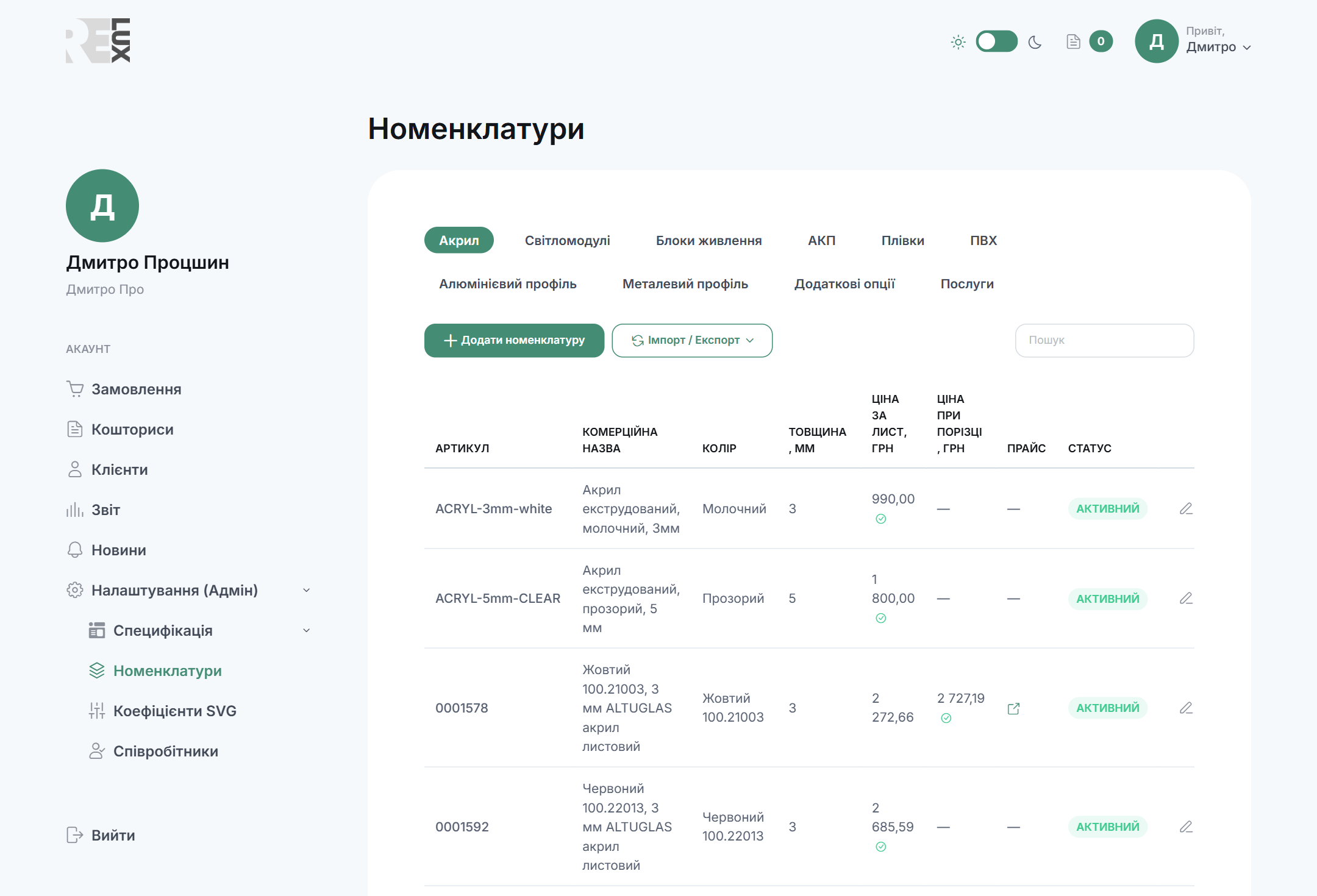1317x896 pixels.
Task: Click check icon under price 1 800,00
Action: [880, 618]
